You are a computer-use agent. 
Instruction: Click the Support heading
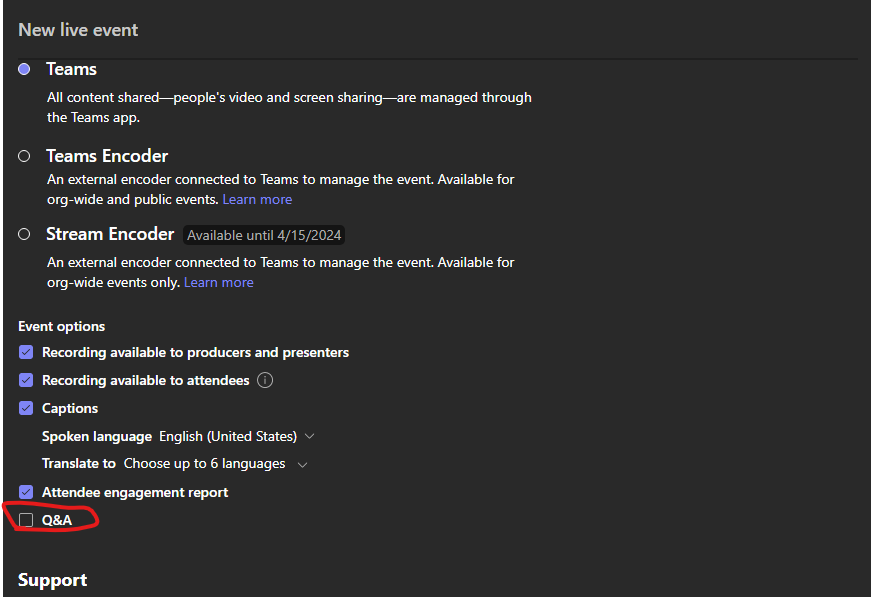point(53,580)
